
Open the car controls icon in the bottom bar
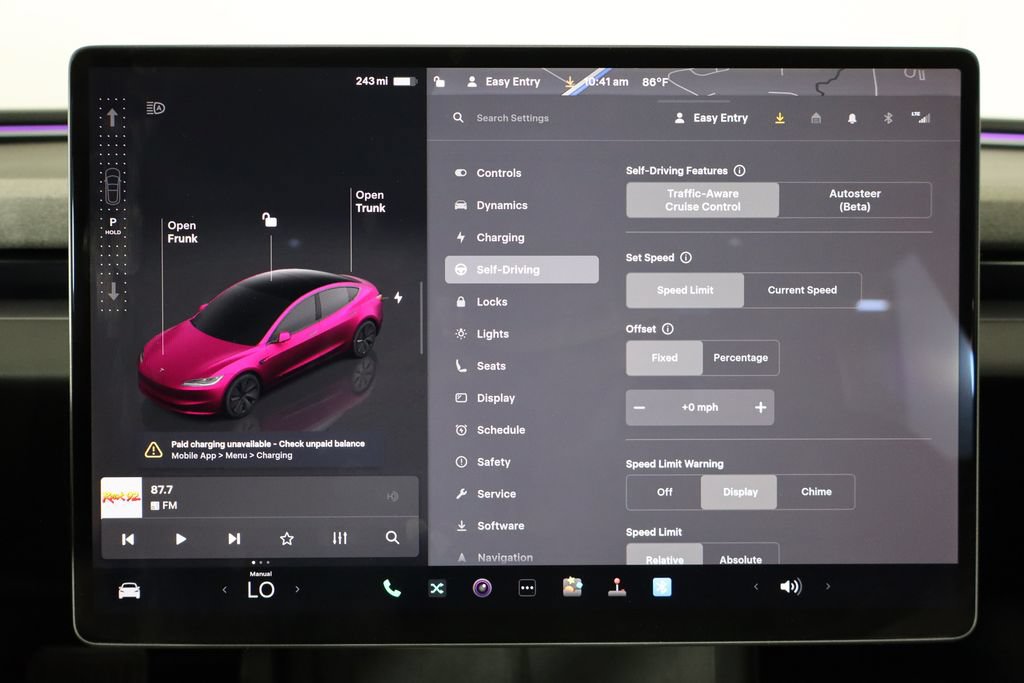coord(129,590)
